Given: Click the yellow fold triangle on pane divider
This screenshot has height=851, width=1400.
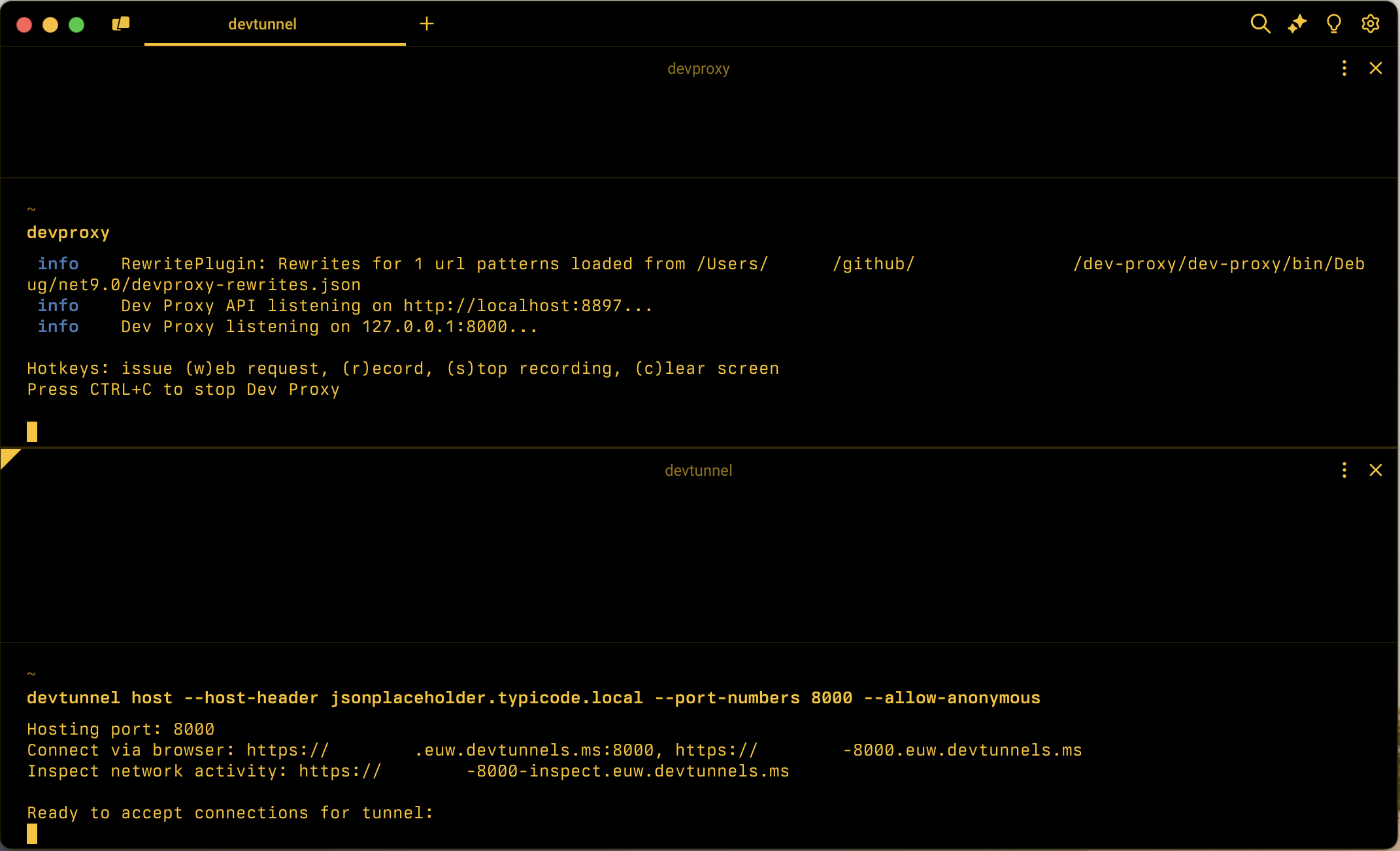Looking at the screenshot, I should point(8,457).
